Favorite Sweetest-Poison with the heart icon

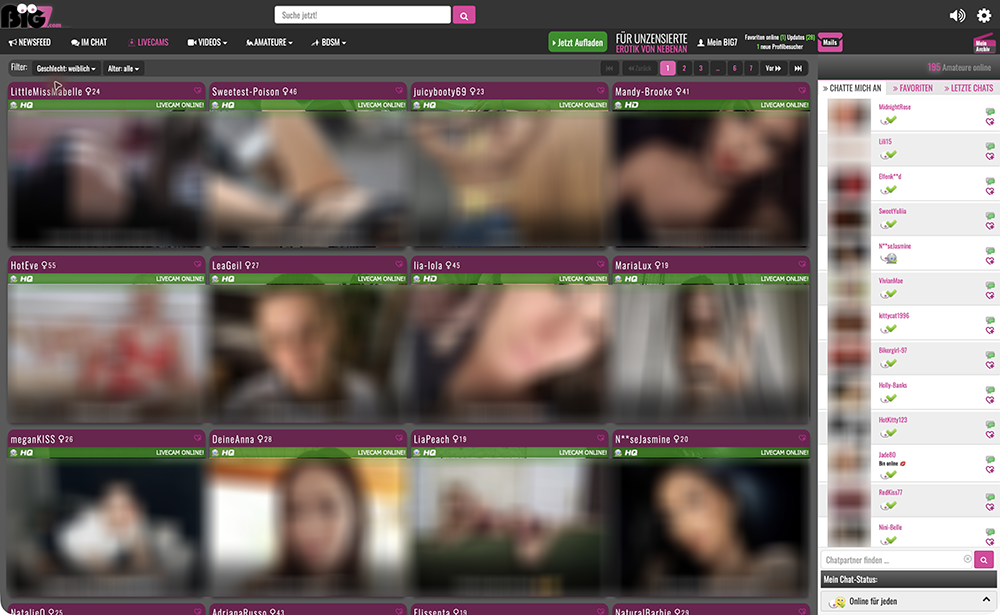click(x=399, y=91)
